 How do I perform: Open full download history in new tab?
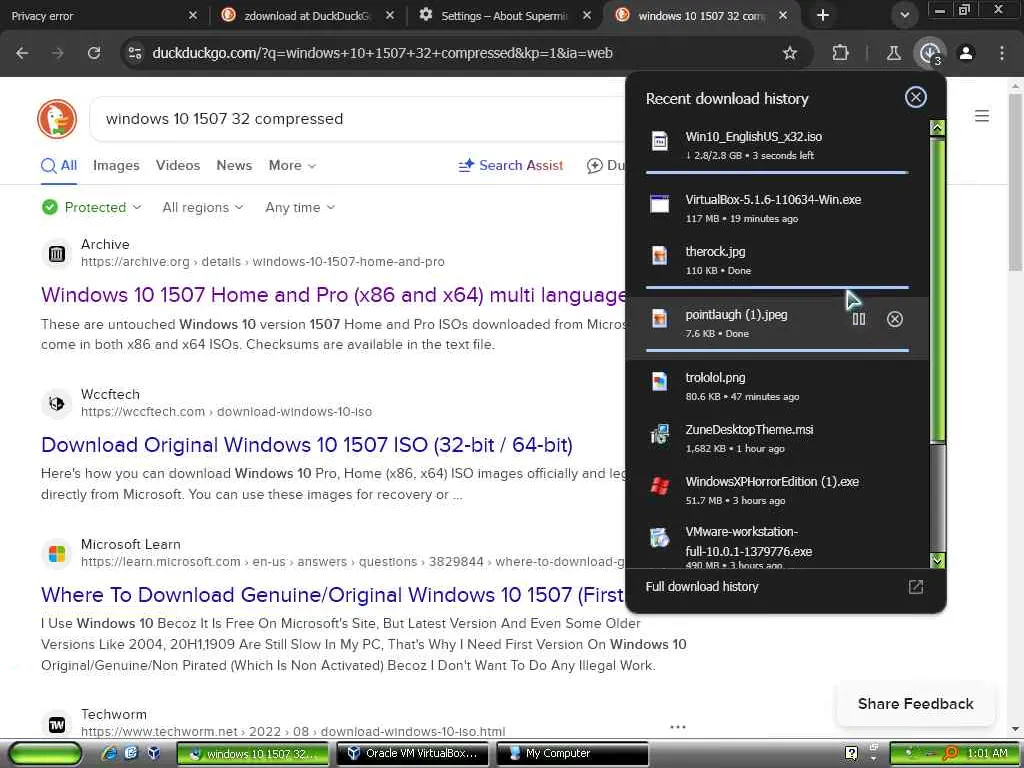pos(916,586)
